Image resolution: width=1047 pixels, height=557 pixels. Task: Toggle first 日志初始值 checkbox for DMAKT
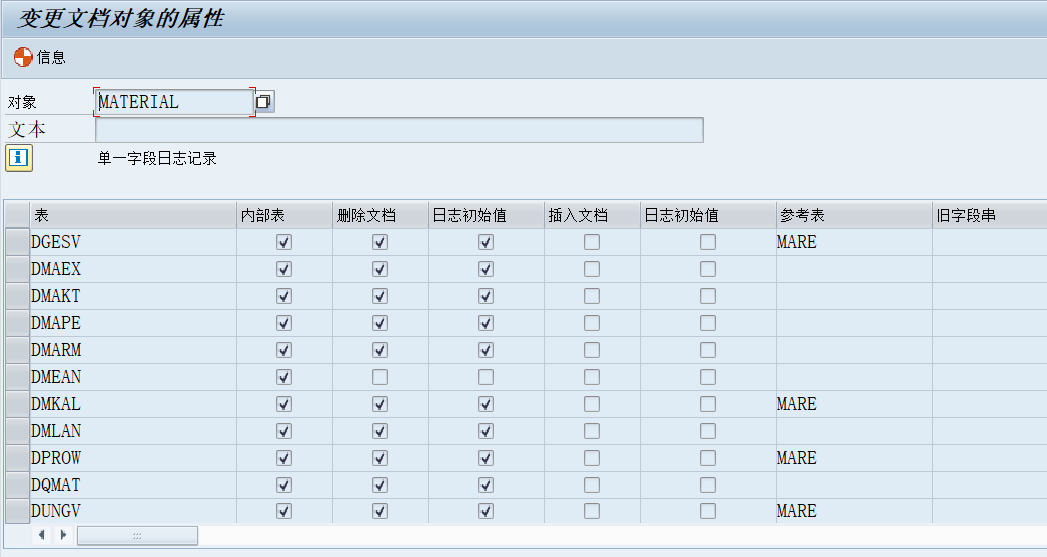pyautogui.click(x=486, y=296)
